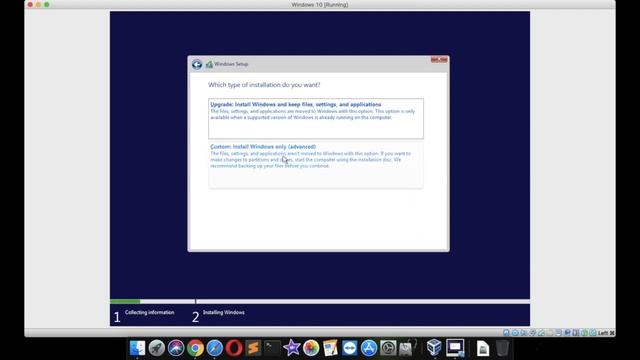Click the Windows Setup title icon
This screenshot has height=360, width=640.
click(209, 64)
